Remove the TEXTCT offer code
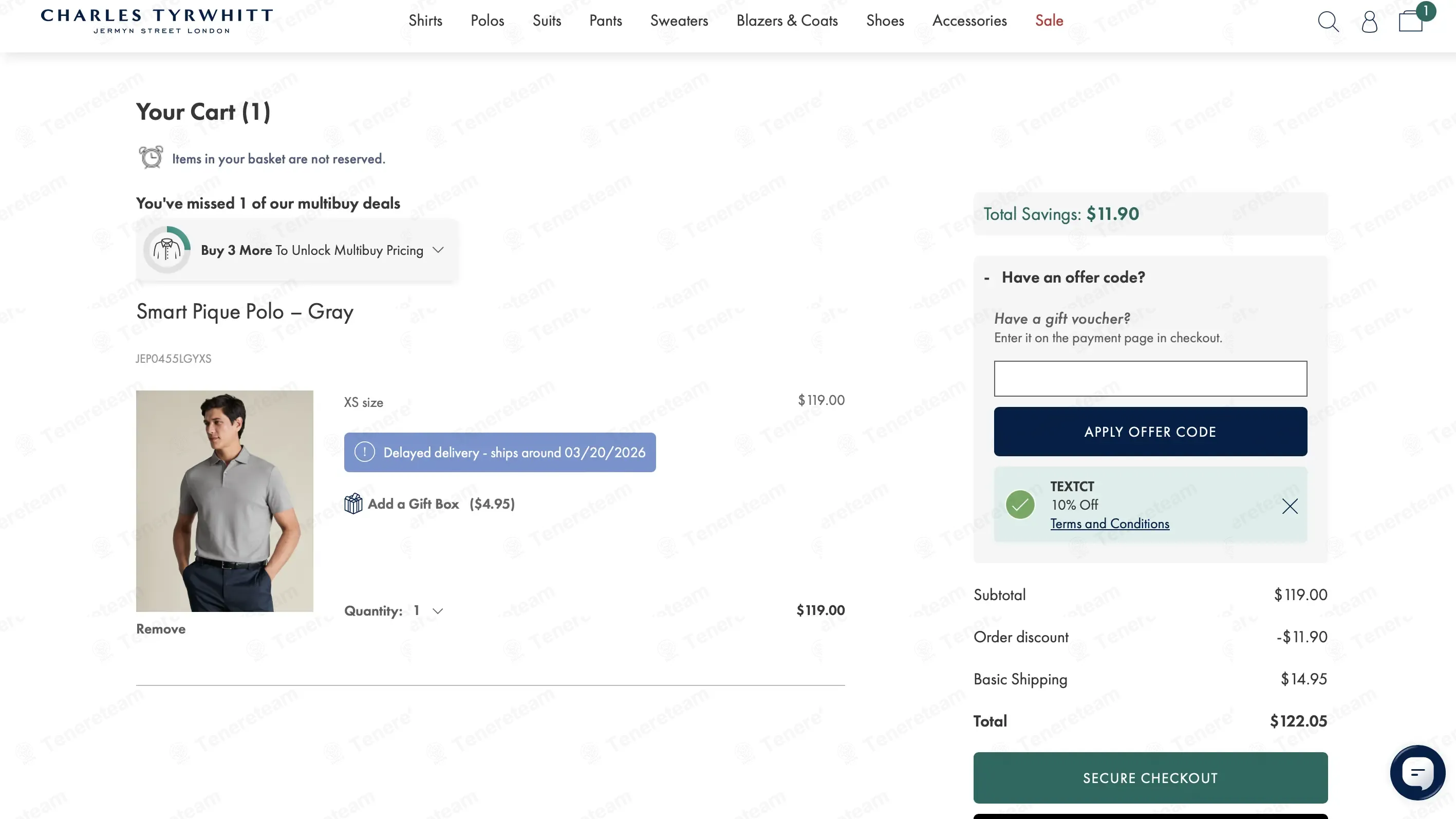 pos(1289,506)
